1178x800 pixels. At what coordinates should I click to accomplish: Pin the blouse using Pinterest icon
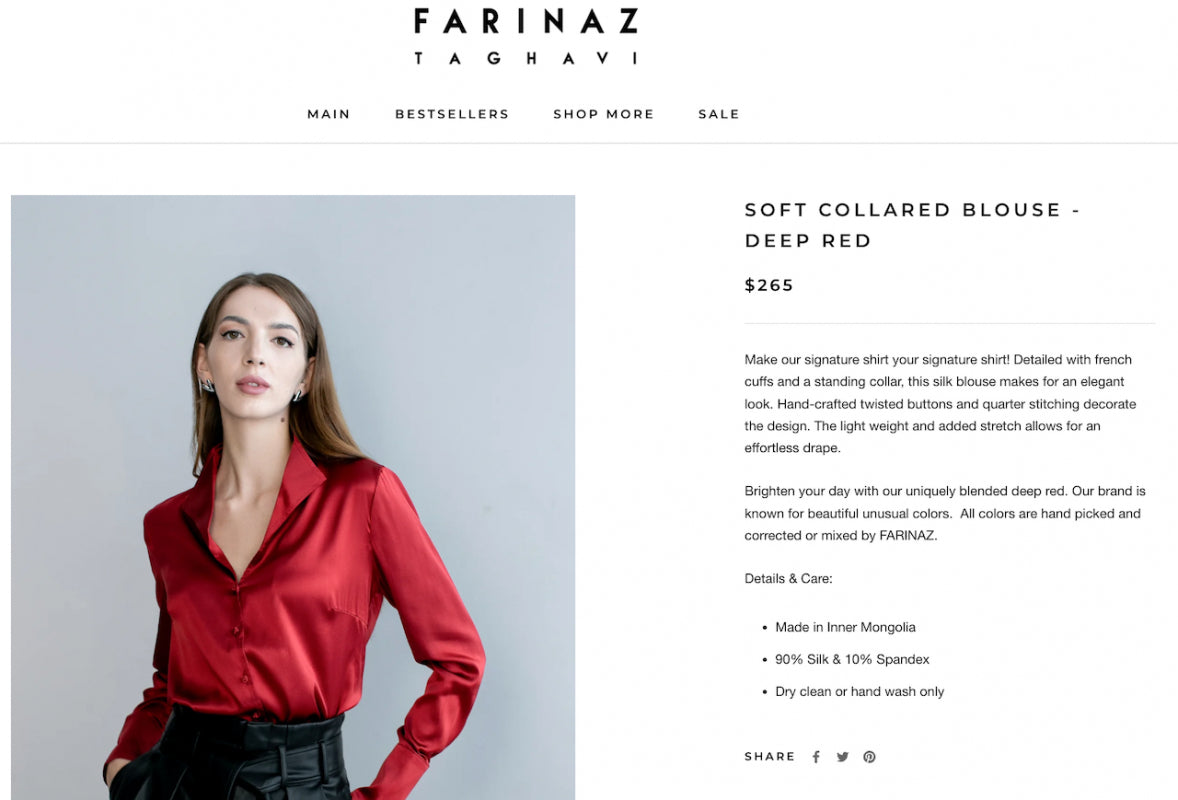click(x=870, y=757)
